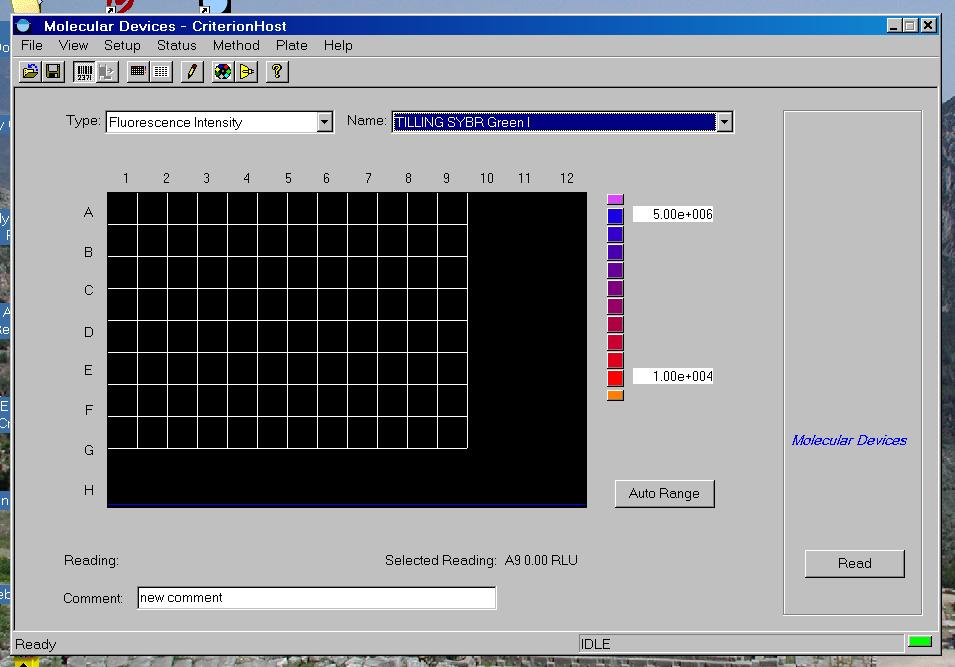The image size is (955, 667).
Task: Click the 5.00e+006 upper range field
Action: point(673,214)
